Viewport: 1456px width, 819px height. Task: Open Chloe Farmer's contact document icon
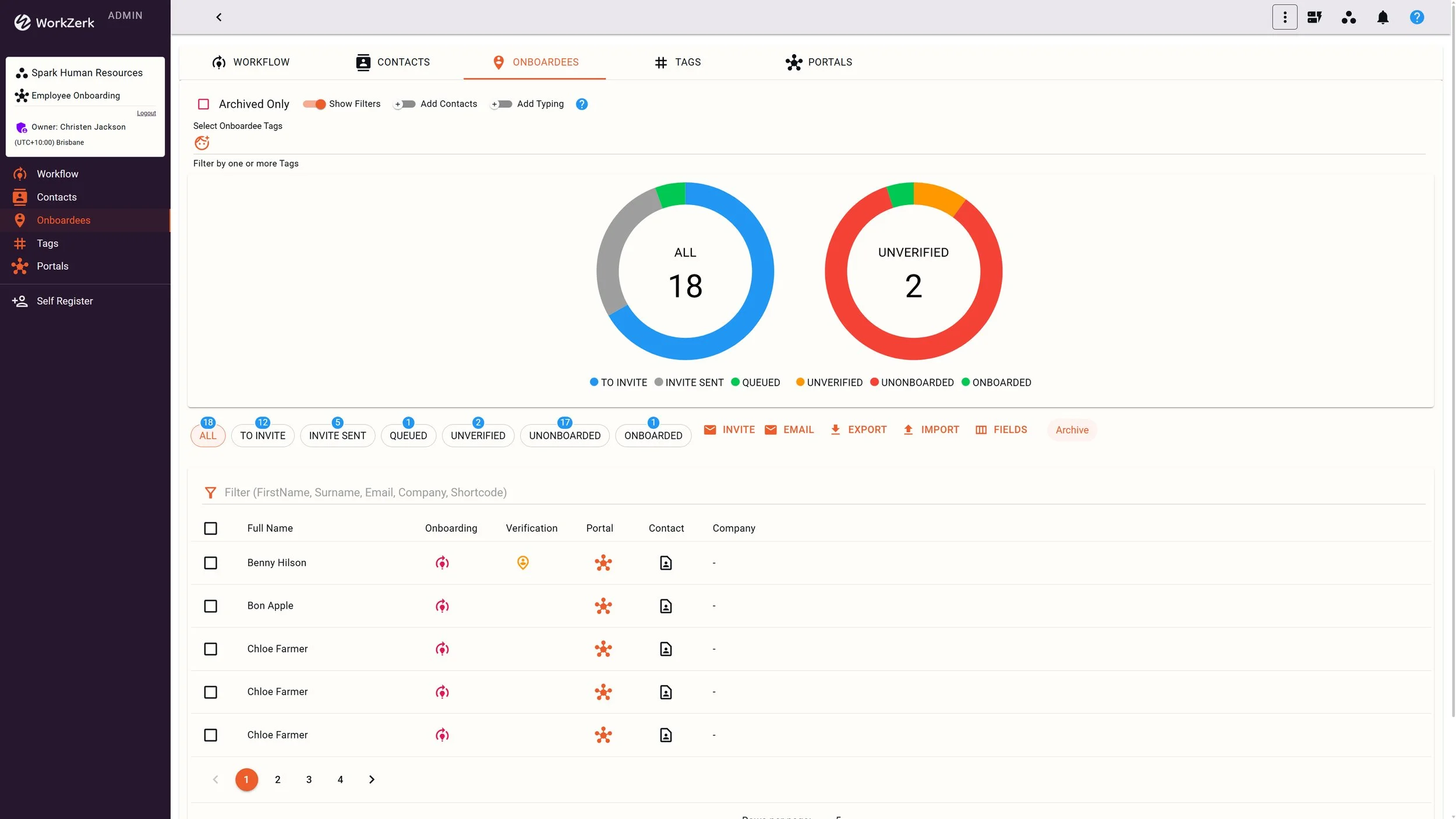pyautogui.click(x=665, y=649)
